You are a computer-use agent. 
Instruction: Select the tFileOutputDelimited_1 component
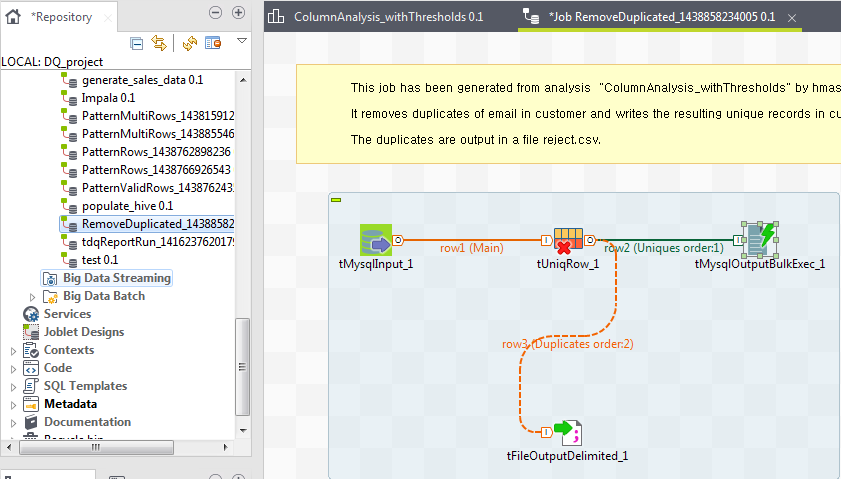[x=568, y=433]
